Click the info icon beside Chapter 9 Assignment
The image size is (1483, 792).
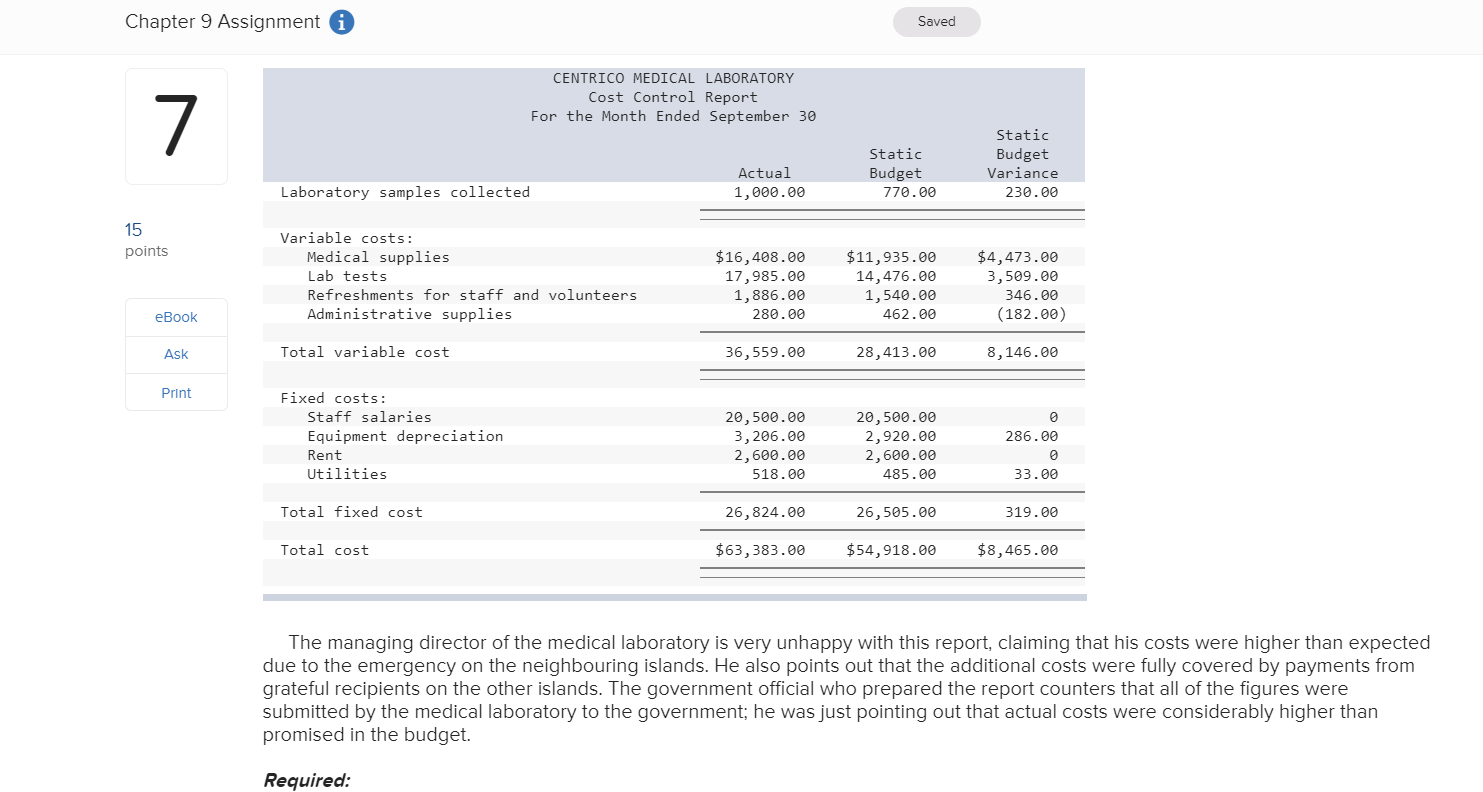click(x=341, y=22)
